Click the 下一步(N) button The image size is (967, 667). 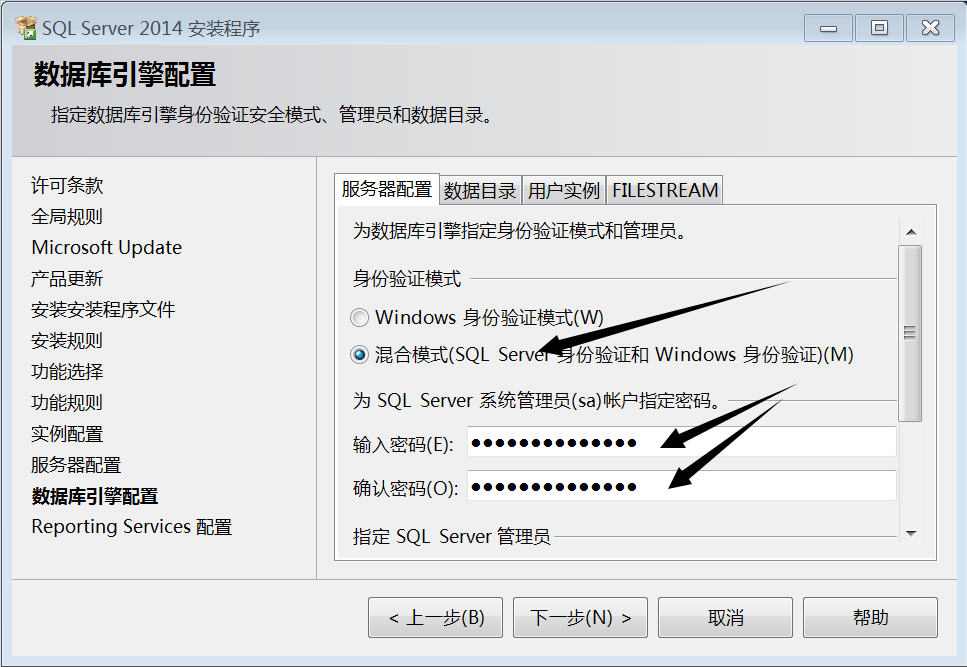pos(580,617)
